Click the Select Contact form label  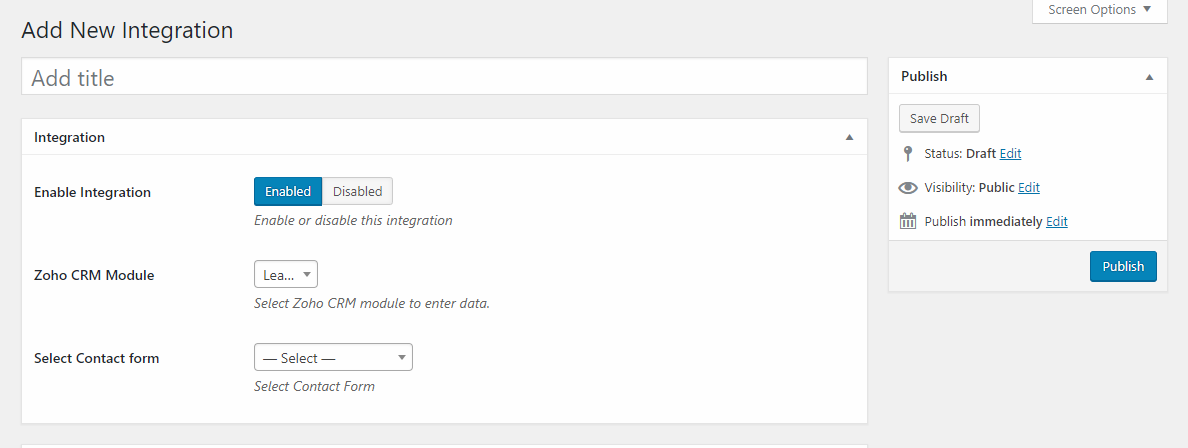pos(96,358)
